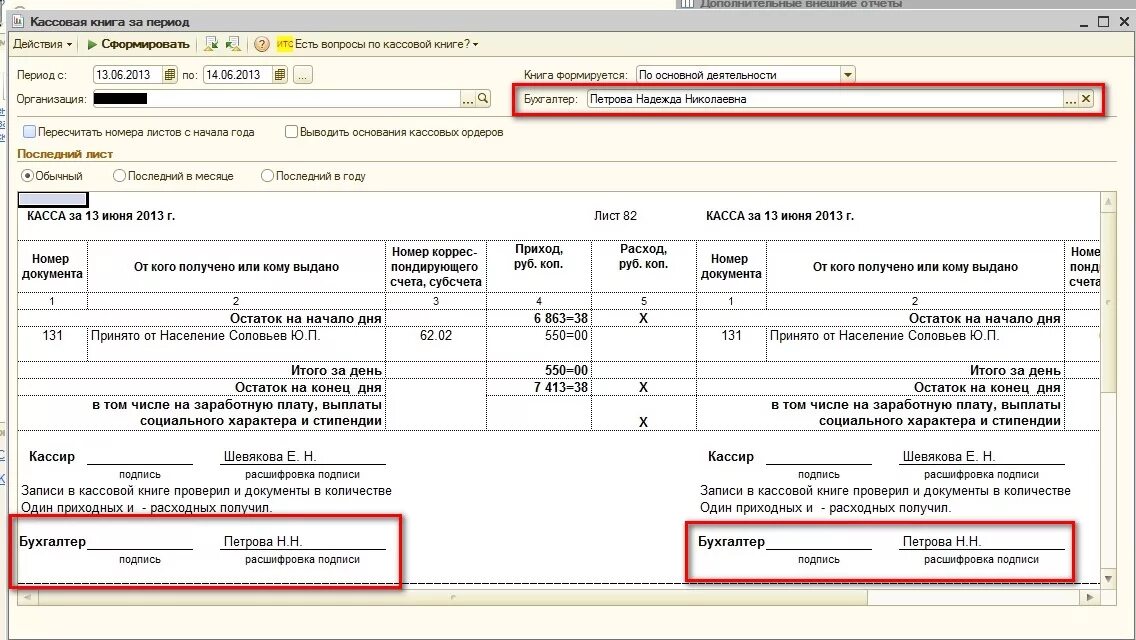Image resolution: width=1136 pixels, height=640 pixels.
Task: Click closing balance value 7 413=38
Action: (561, 388)
